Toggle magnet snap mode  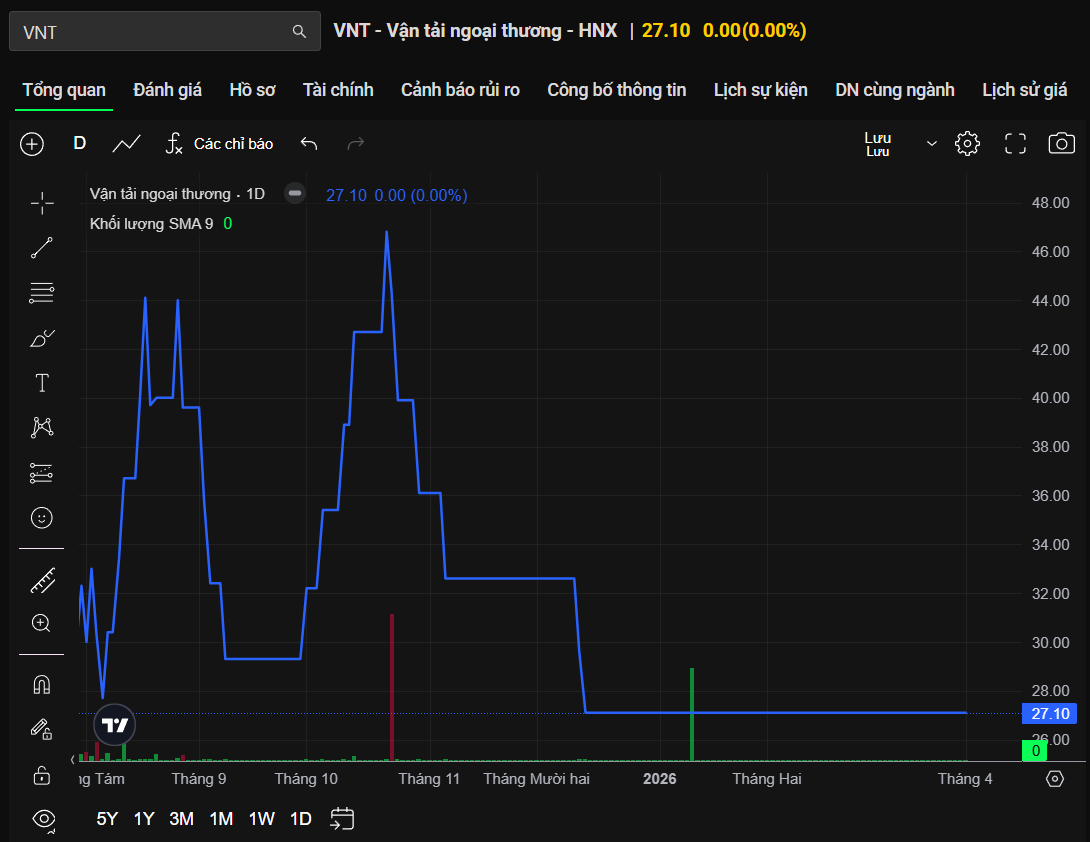(42, 685)
